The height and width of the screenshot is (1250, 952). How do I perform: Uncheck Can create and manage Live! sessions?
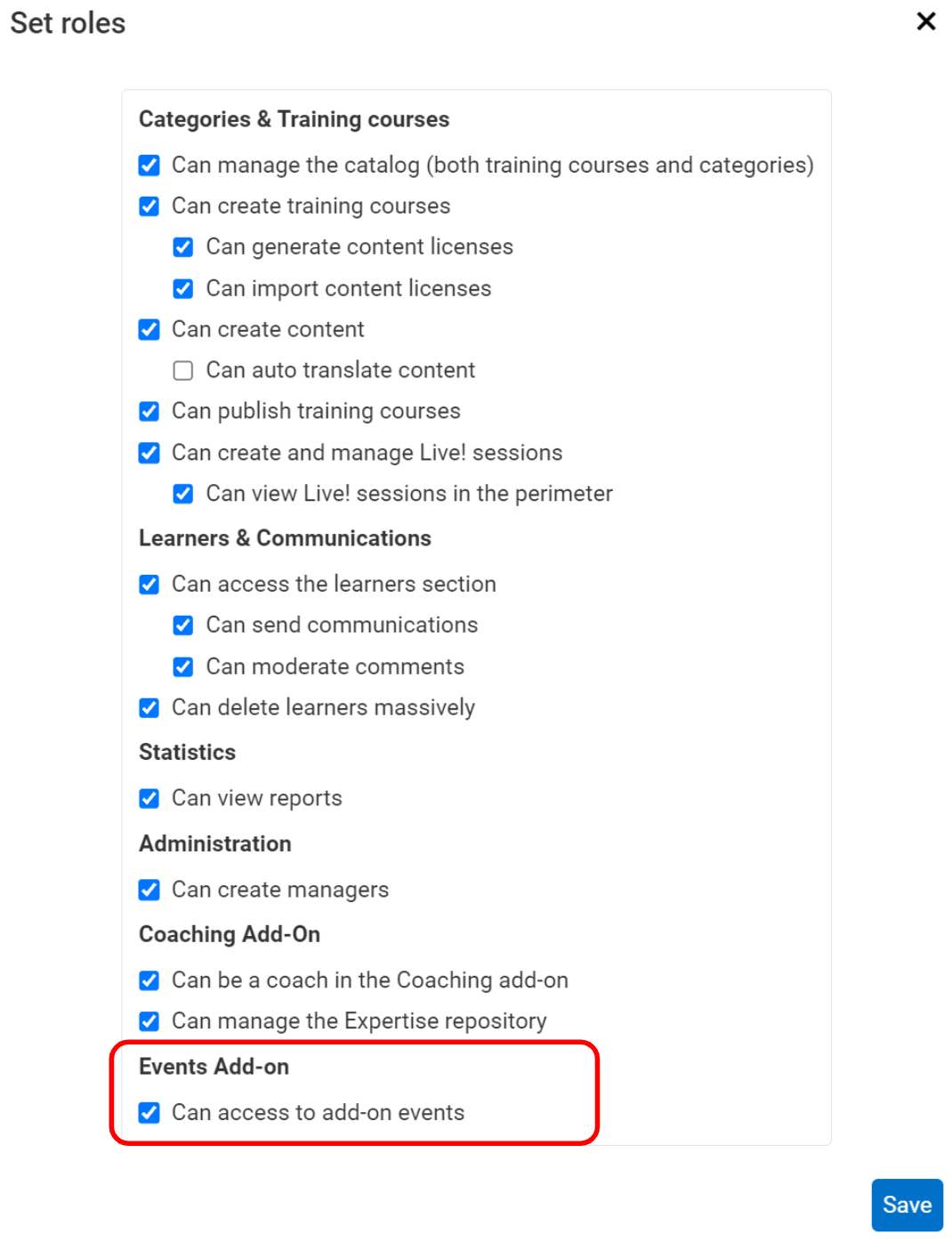point(149,453)
